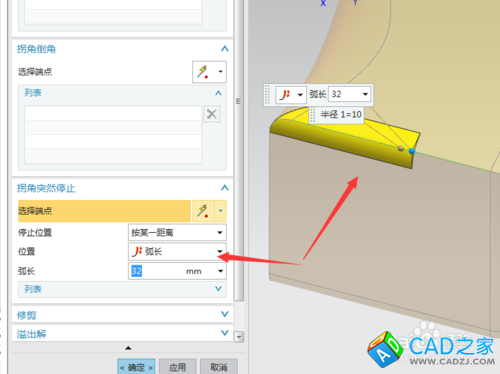Click blue endpoint handle on yellow fillet
Viewport: 500px width, 374px height.
click(x=412, y=151)
